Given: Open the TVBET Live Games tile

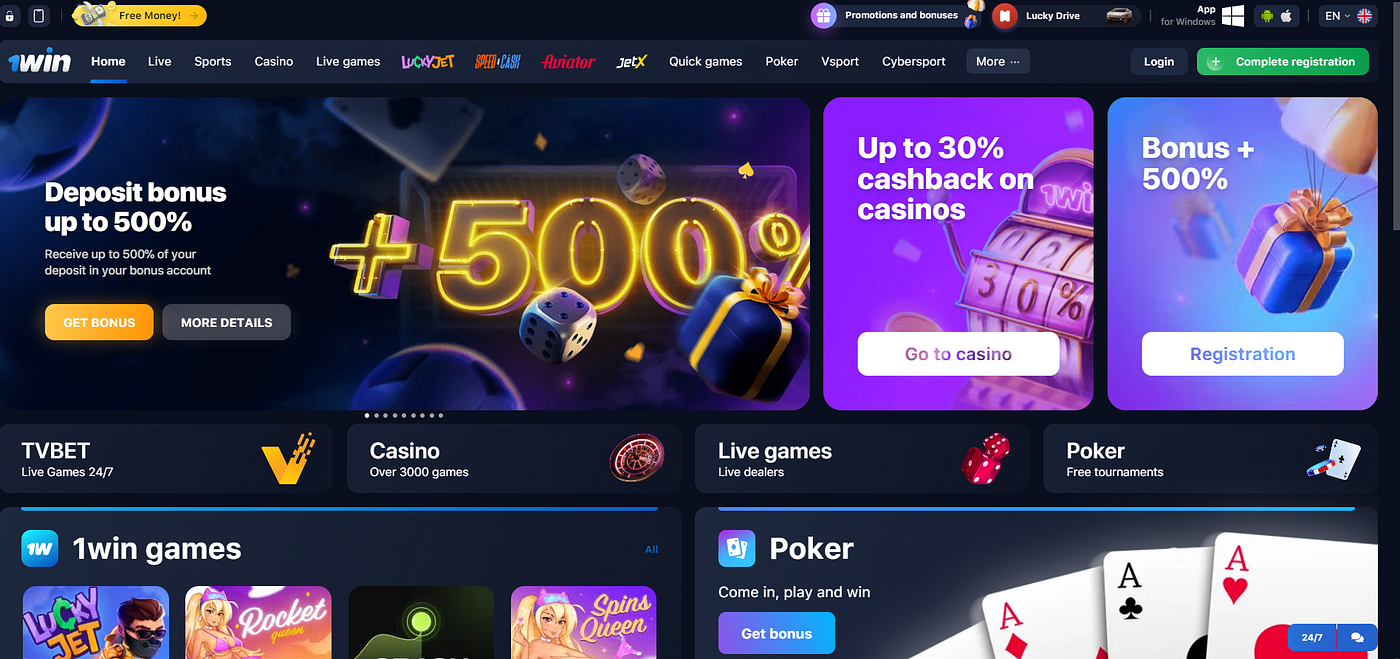Looking at the screenshot, I should [167, 458].
